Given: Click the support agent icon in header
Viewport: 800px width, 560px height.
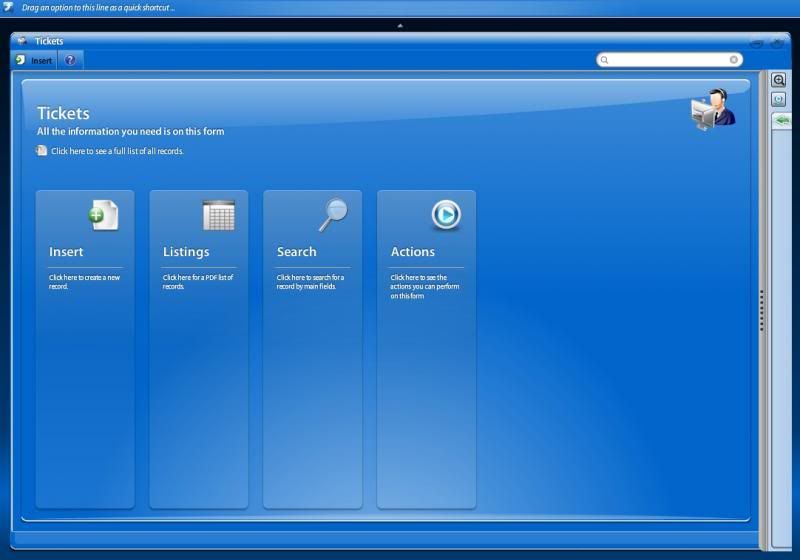Looking at the screenshot, I should [x=713, y=109].
